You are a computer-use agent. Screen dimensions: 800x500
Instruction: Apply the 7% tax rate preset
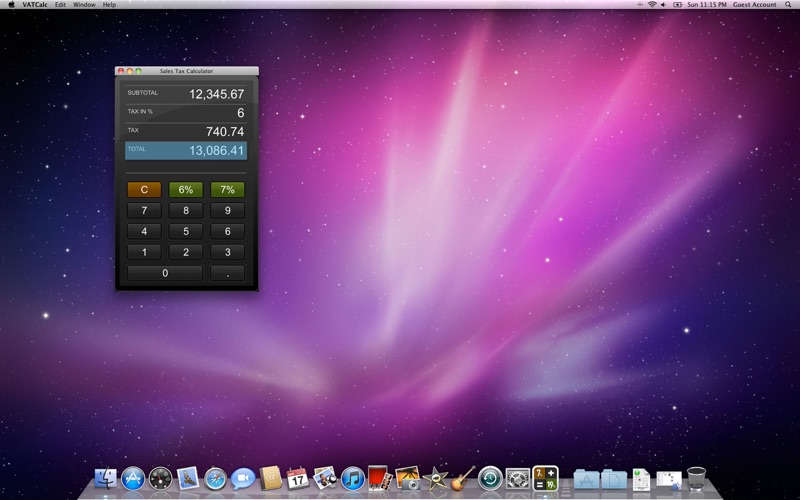pos(228,190)
